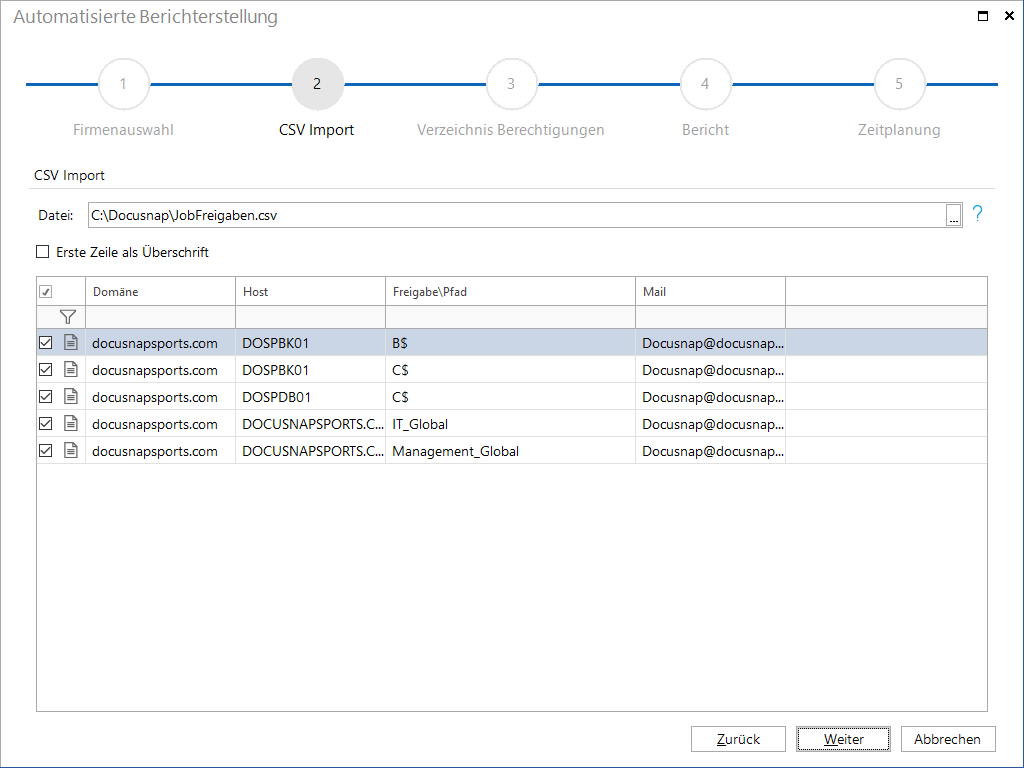Click the Zurück button
The width and height of the screenshot is (1024, 768).
pyautogui.click(x=738, y=739)
